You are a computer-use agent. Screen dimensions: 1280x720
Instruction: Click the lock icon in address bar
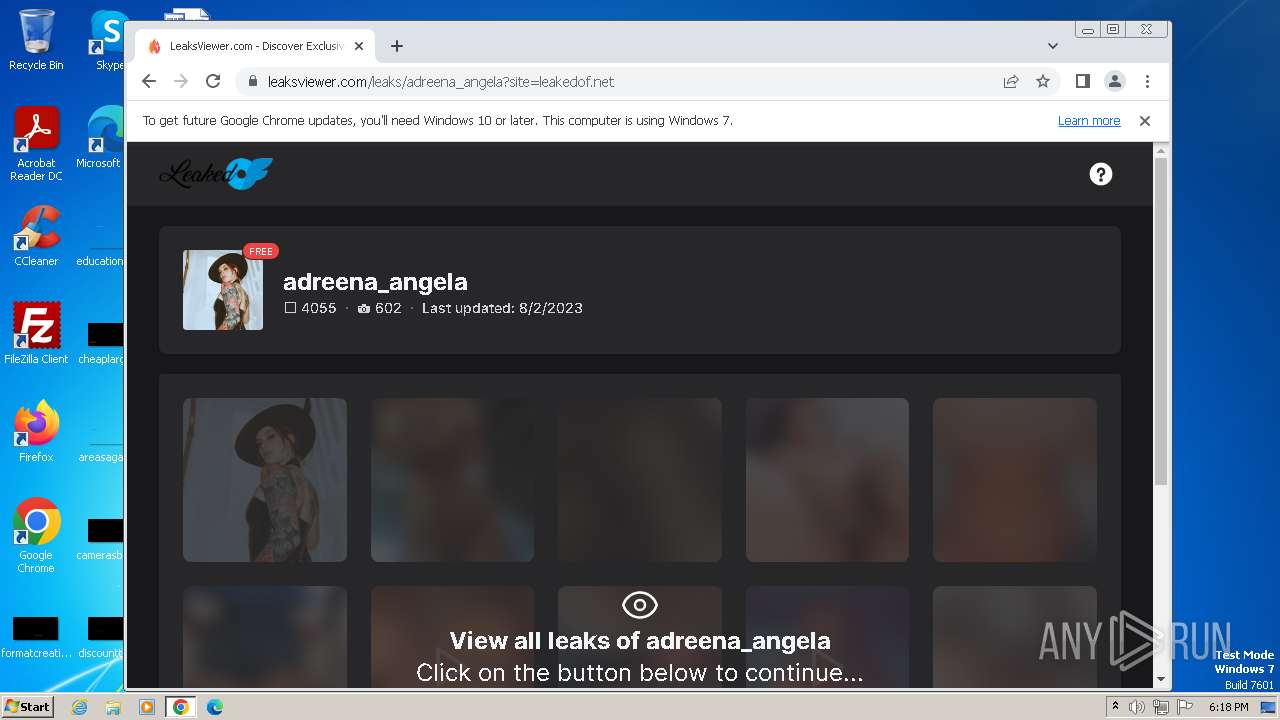(x=253, y=82)
